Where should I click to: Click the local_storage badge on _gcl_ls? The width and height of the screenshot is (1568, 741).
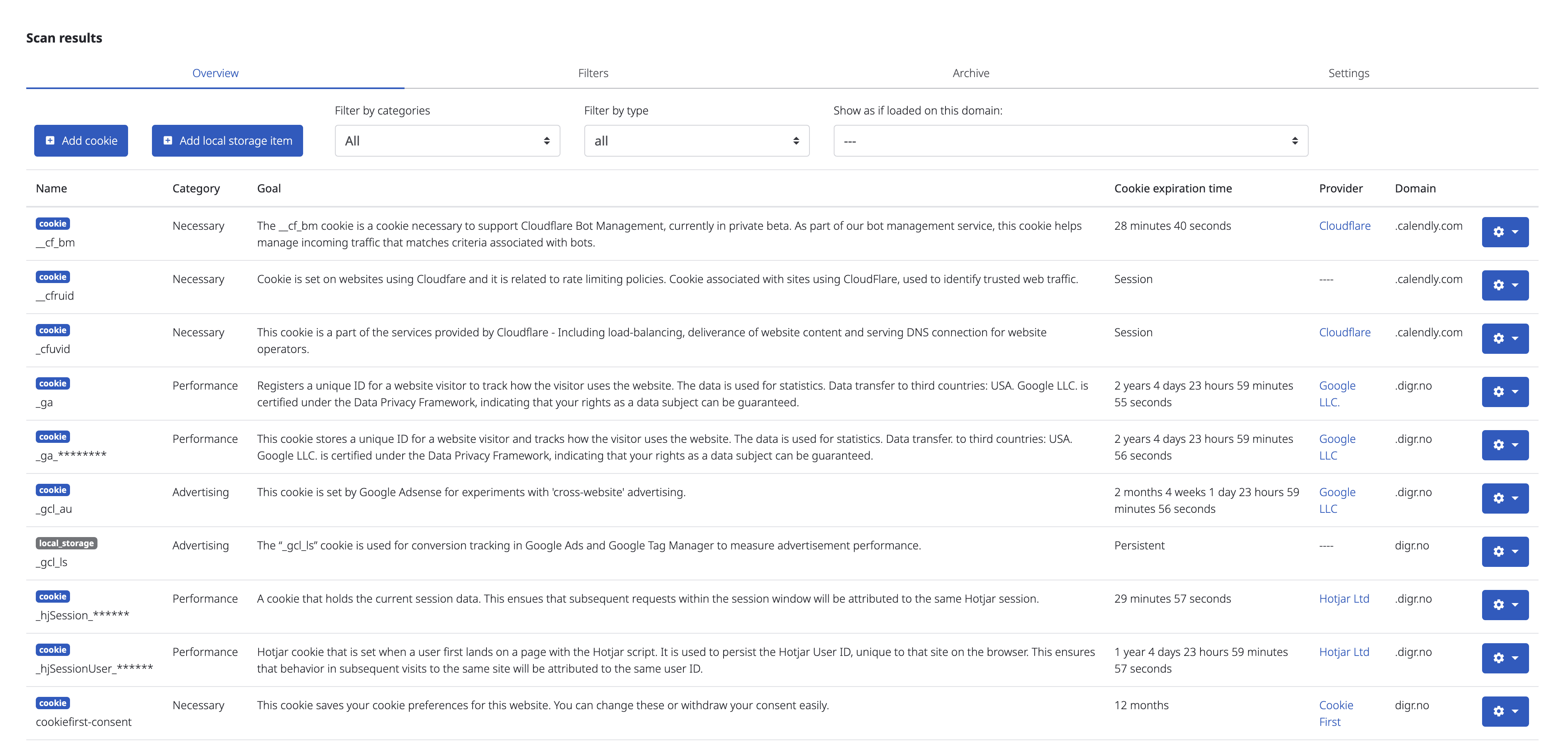[66, 543]
